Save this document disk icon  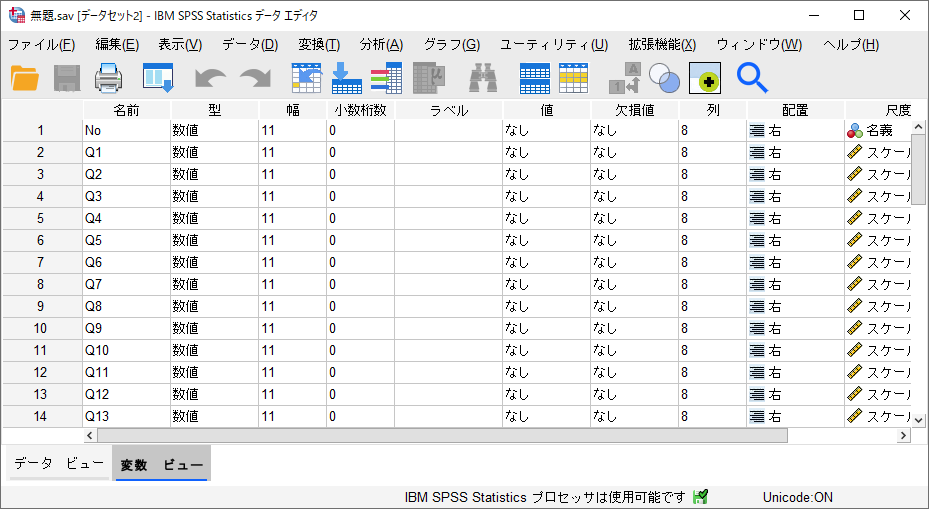click(x=67, y=78)
